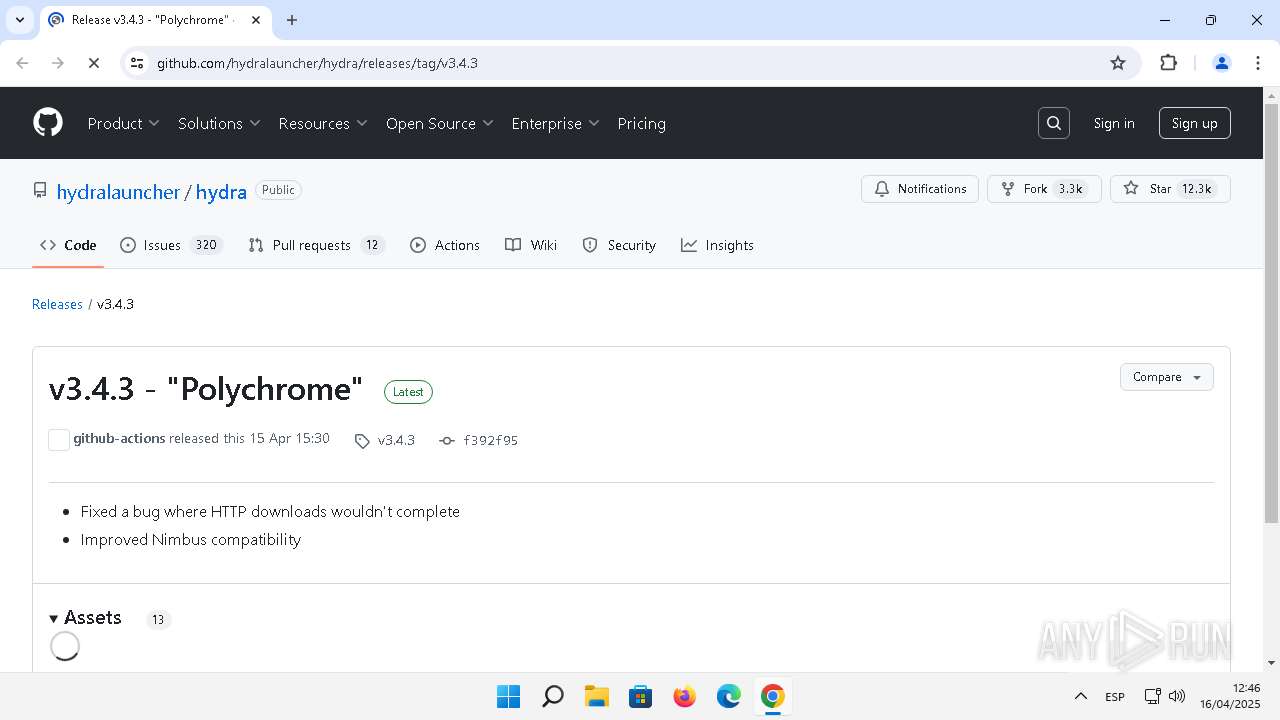Open the hydralauncher owner link
1280x720 pixels.
point(118,192)
